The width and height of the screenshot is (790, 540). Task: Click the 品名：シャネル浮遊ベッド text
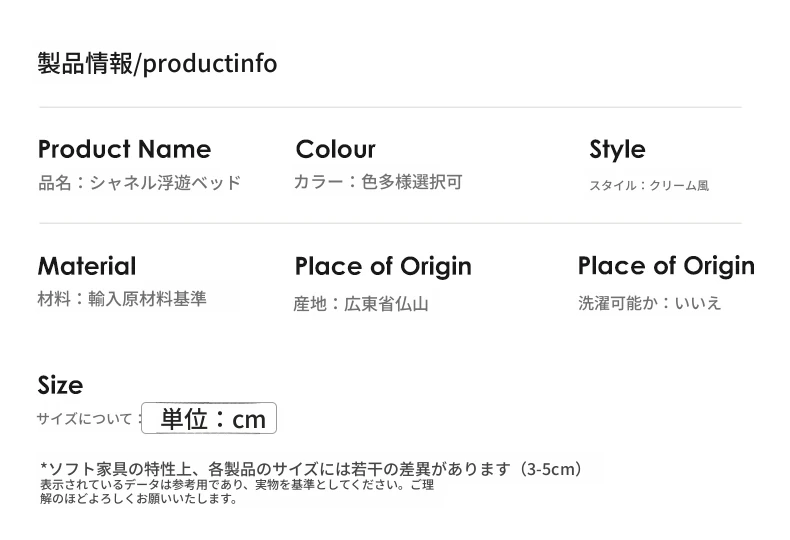[139, 183]
